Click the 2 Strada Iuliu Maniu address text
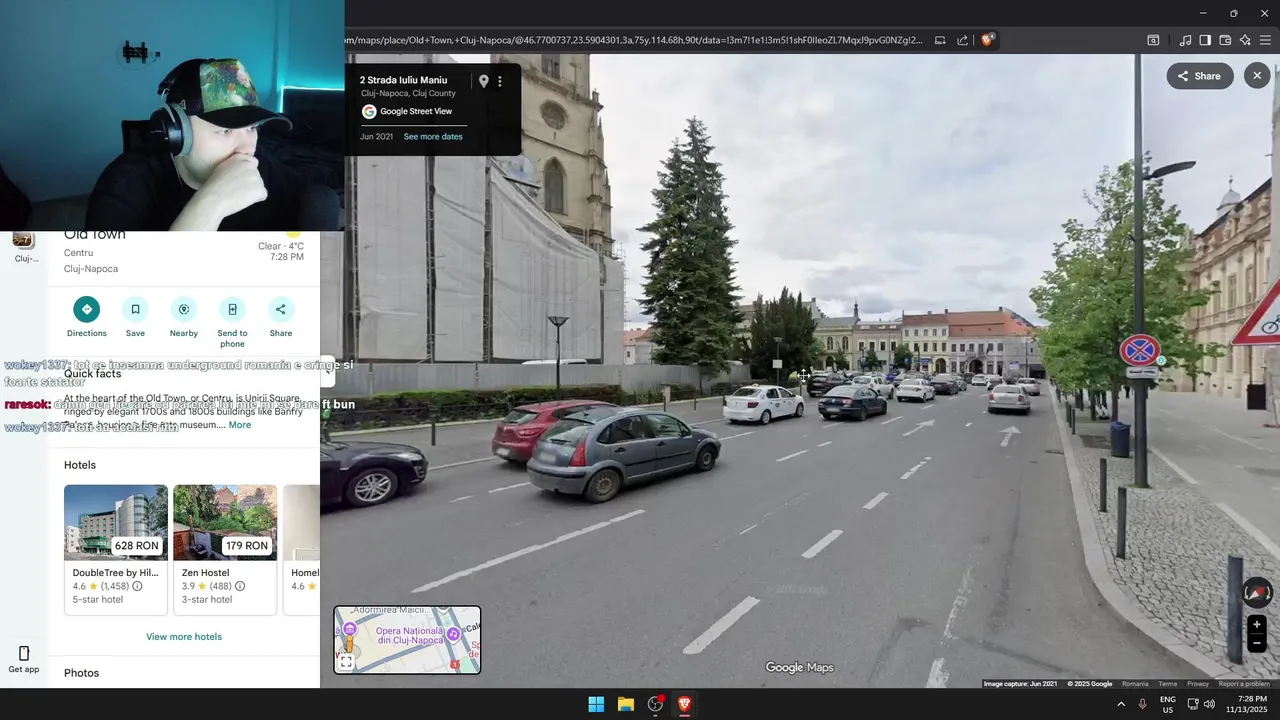Image resolution: width=1280 pixels, height=720 pixels. coord(403,80)
